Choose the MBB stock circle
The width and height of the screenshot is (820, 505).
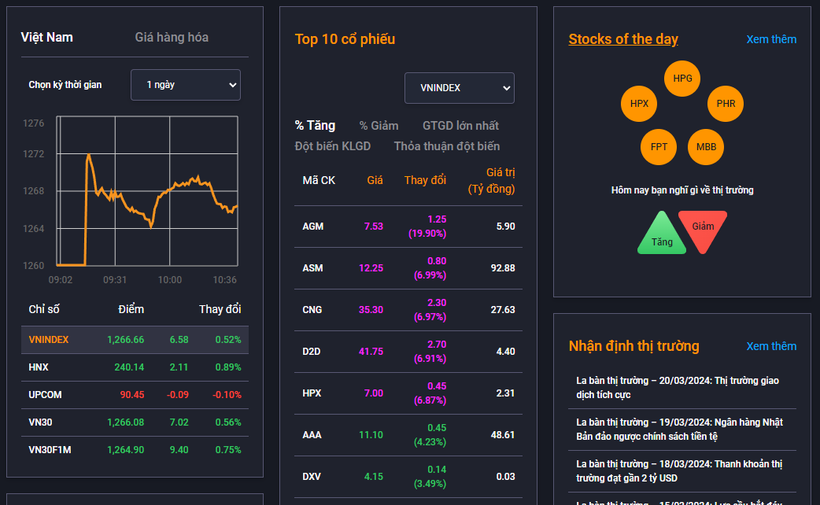click(x=705, y=147)
